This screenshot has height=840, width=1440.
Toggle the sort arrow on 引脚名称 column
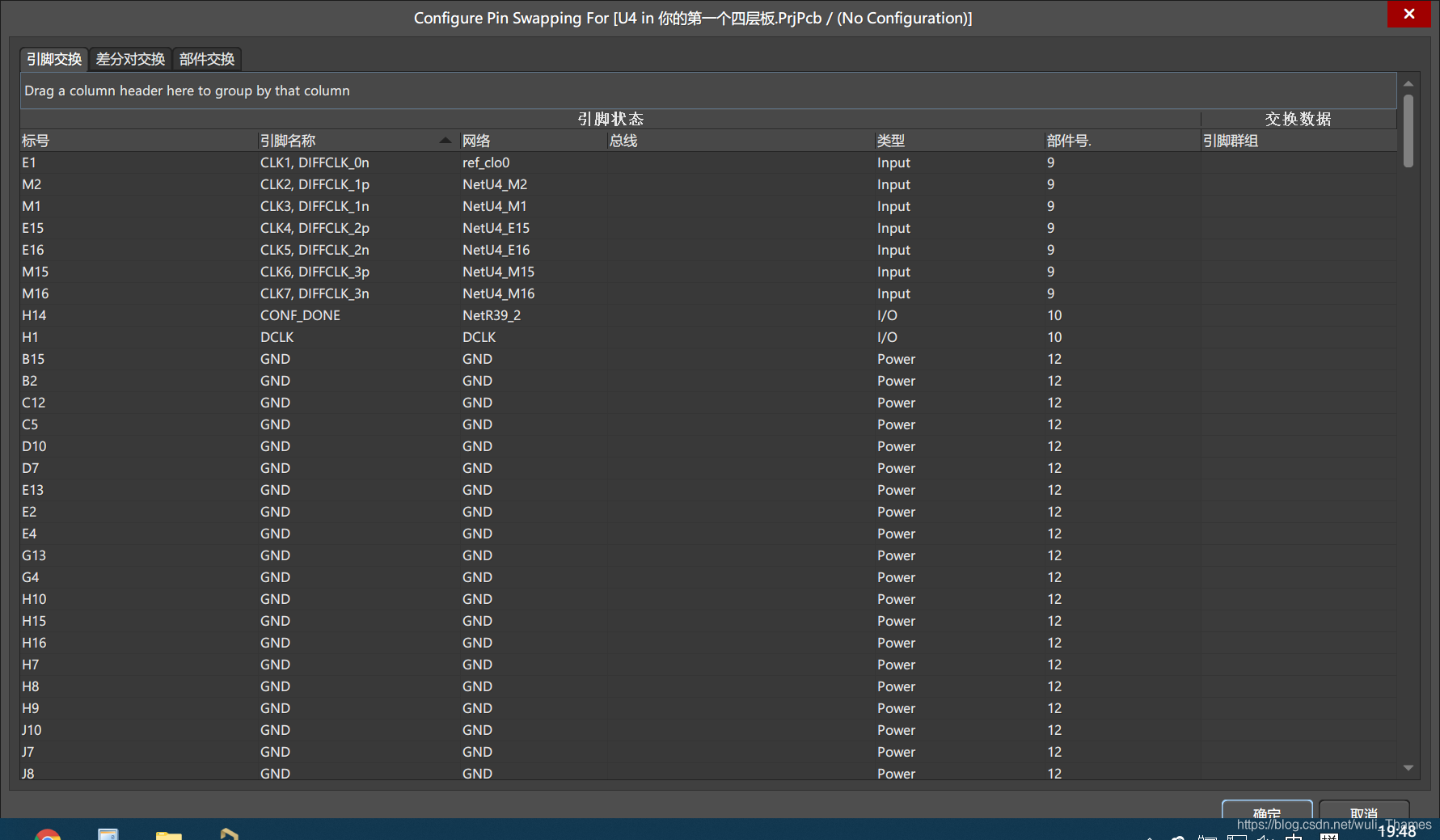(445, 141)
